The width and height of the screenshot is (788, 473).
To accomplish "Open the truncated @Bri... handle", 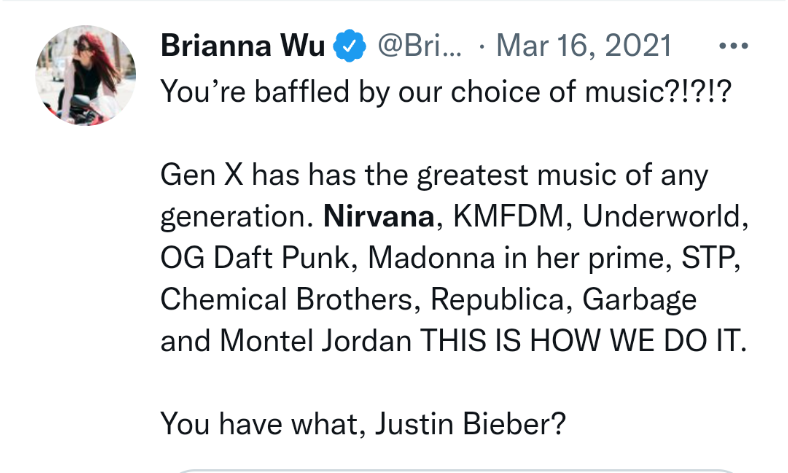I will (420, 46).
